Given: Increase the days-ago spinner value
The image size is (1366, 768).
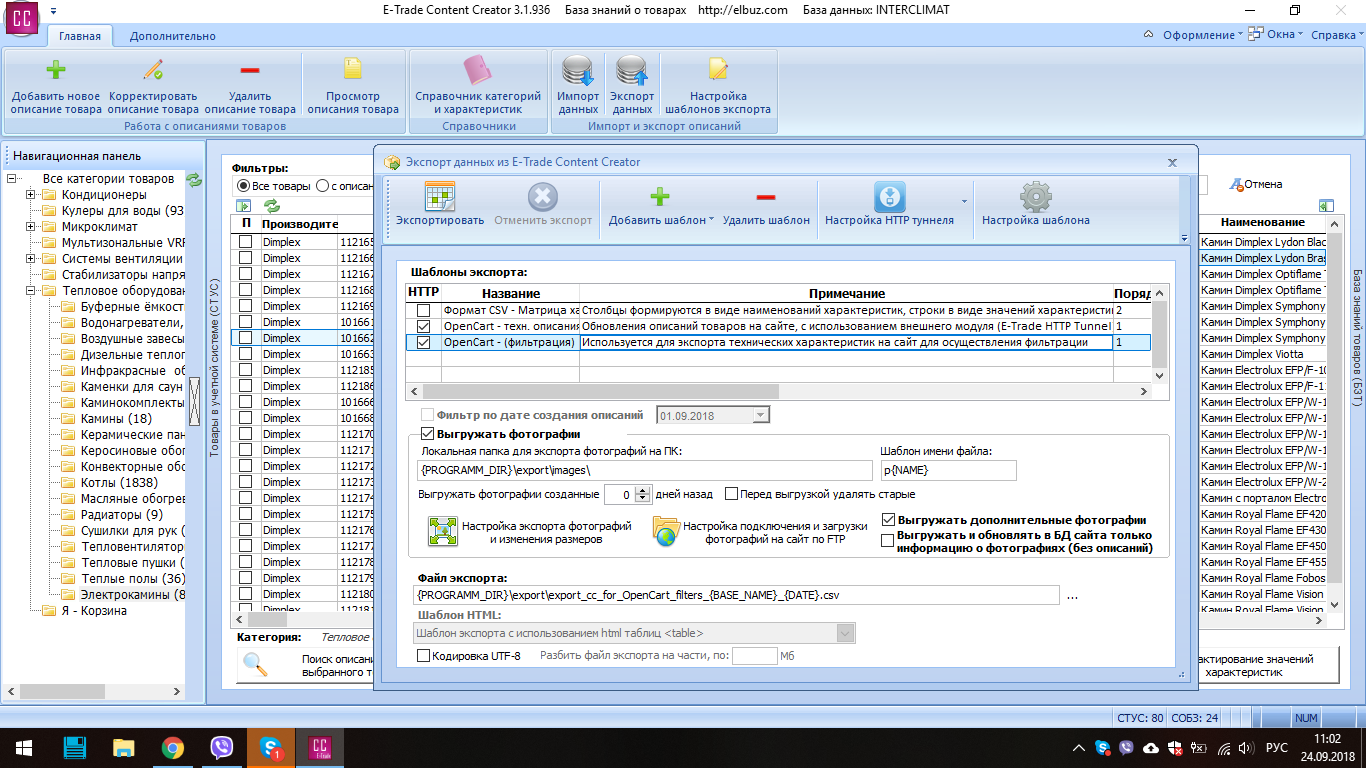Looking at the screenshot, I should click(644, 490).
